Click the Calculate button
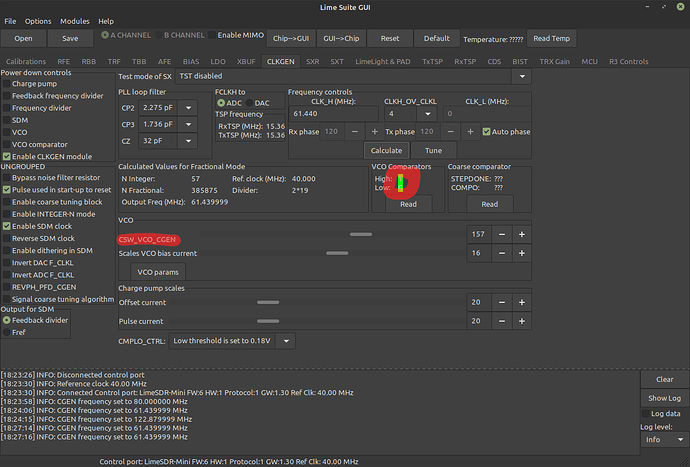 [x=386, y=151]
